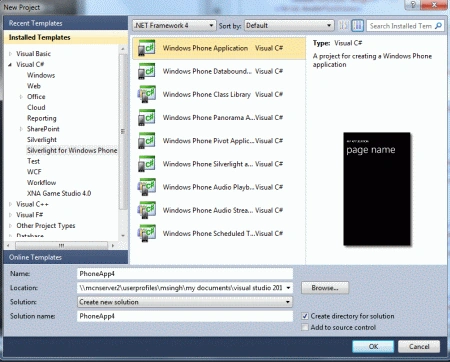The height and width of the screenshot is (362, 450).
Task: Click the template tree vertical scrollbar
Action: (123, 131)
